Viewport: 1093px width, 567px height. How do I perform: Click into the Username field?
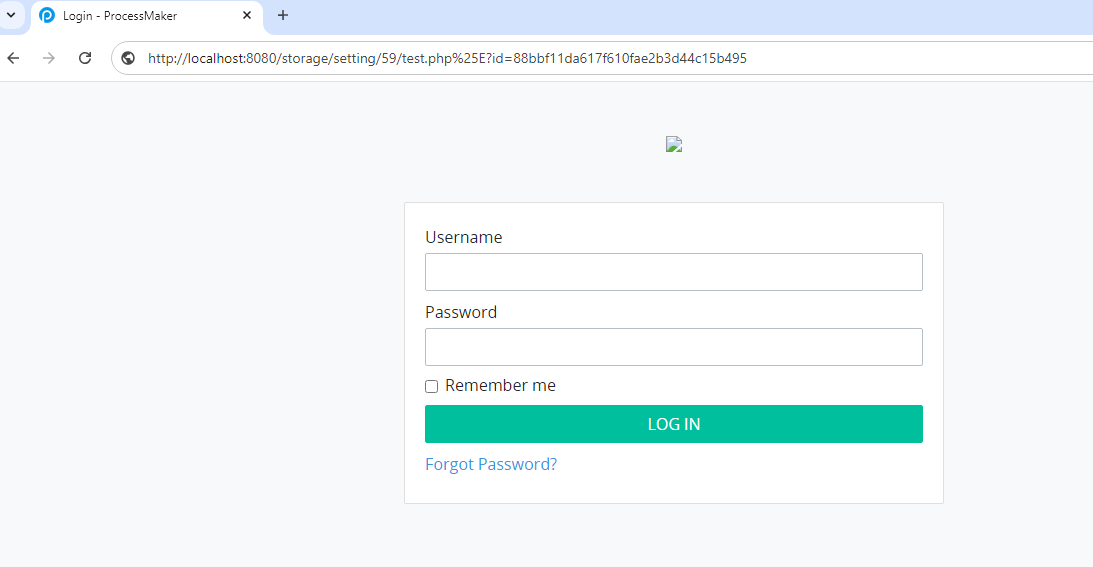tap(673, 272)
